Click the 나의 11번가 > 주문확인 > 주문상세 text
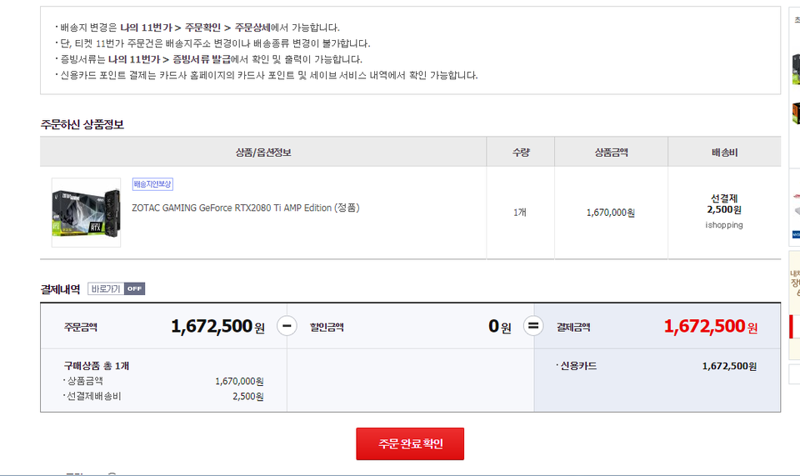 [195, 27]
